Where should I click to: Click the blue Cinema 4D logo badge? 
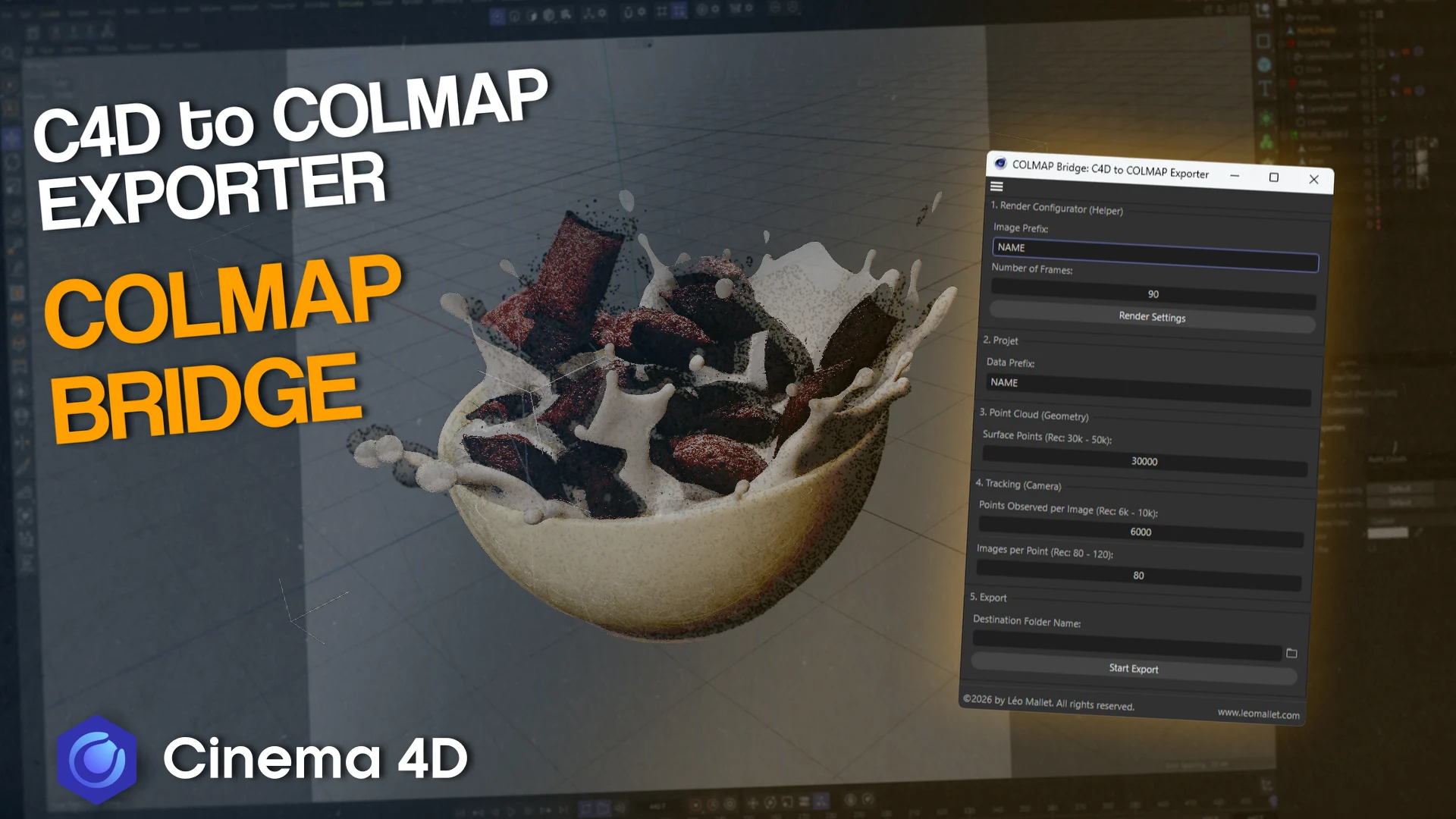(97, 758)
